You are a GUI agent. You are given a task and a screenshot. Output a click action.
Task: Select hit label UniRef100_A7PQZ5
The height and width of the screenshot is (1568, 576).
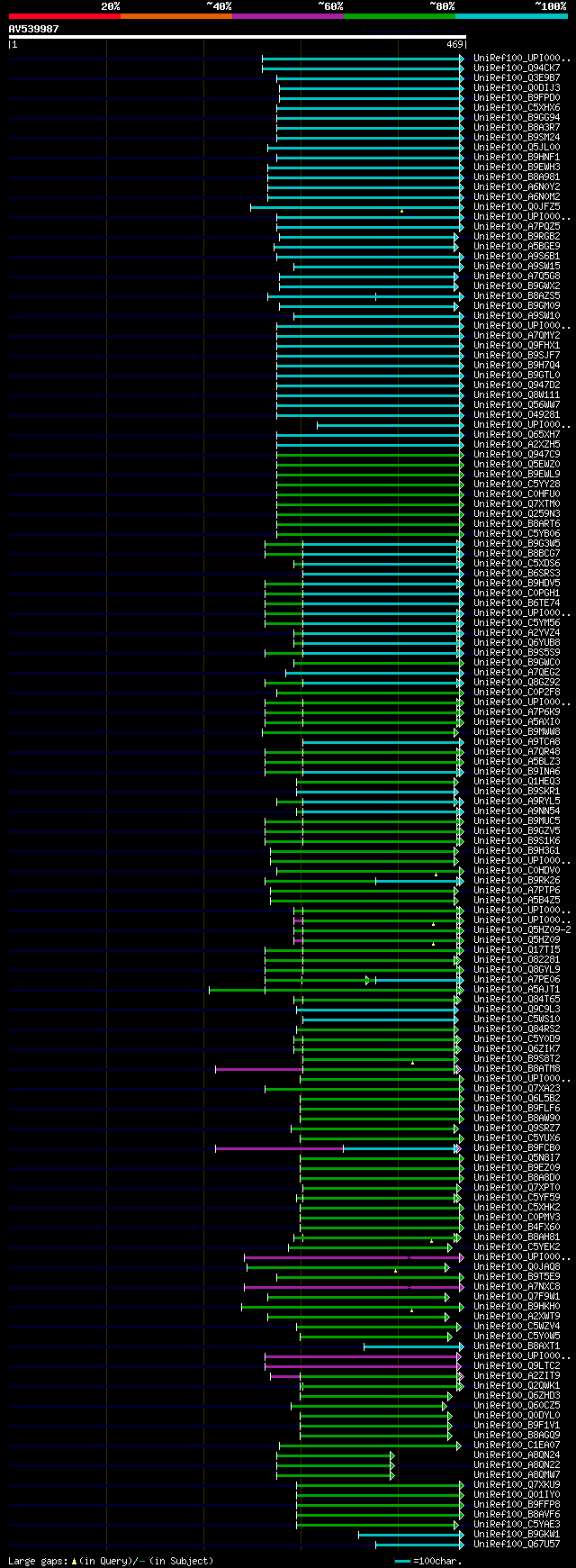(517, 227)
